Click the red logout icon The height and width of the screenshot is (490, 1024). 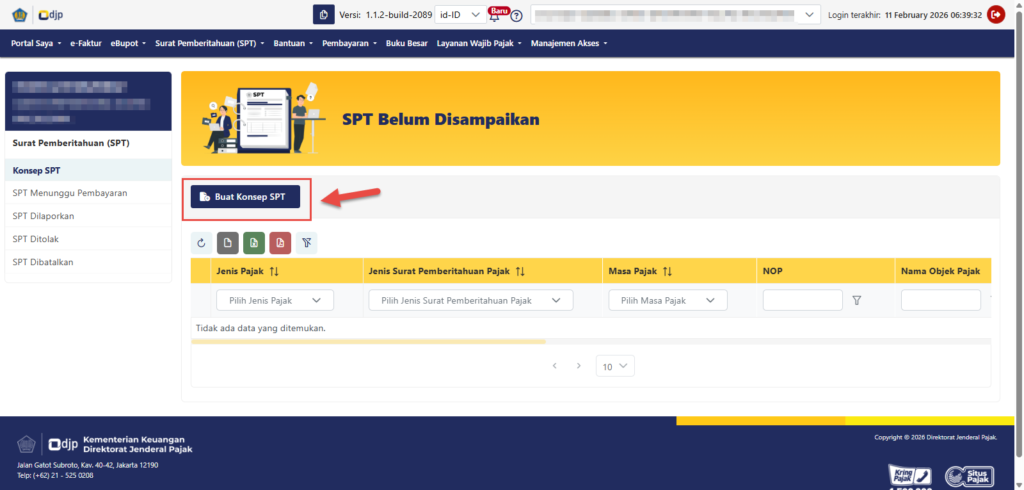996,15
